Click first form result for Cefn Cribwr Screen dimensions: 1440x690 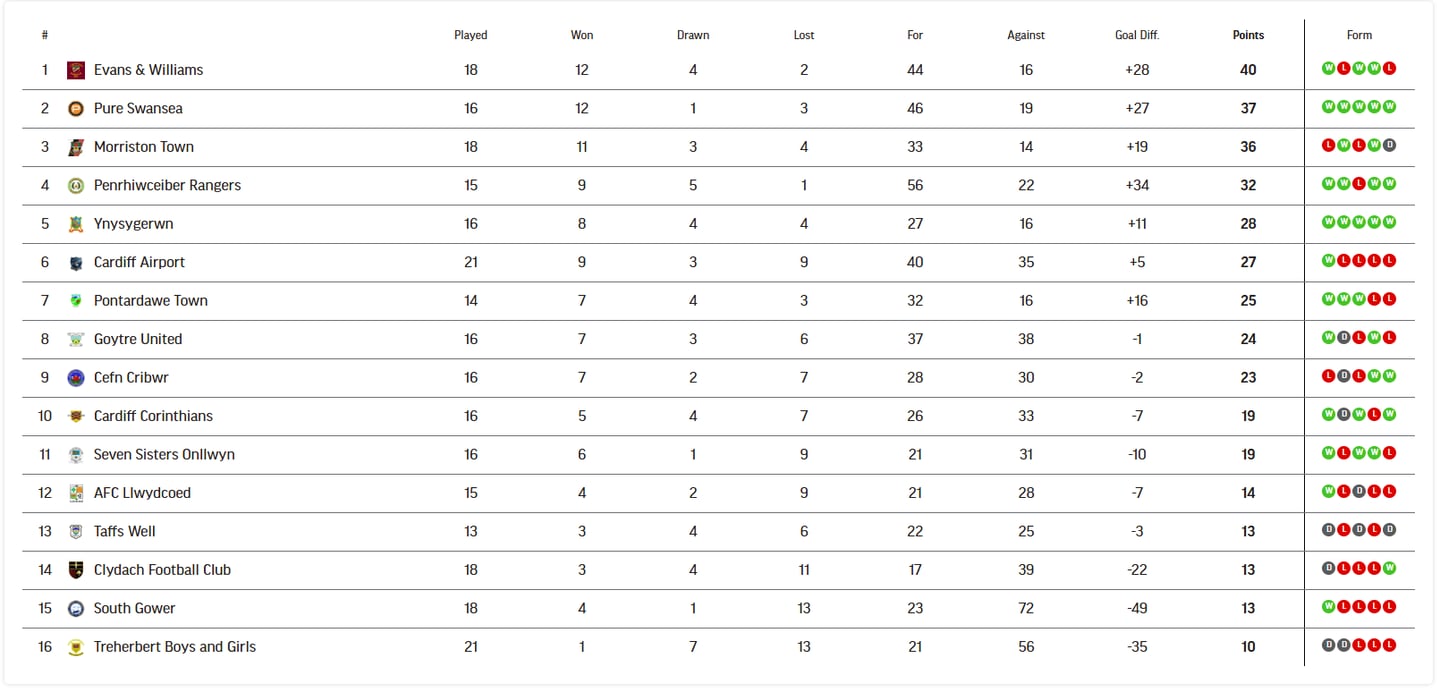coord(1329,376)
